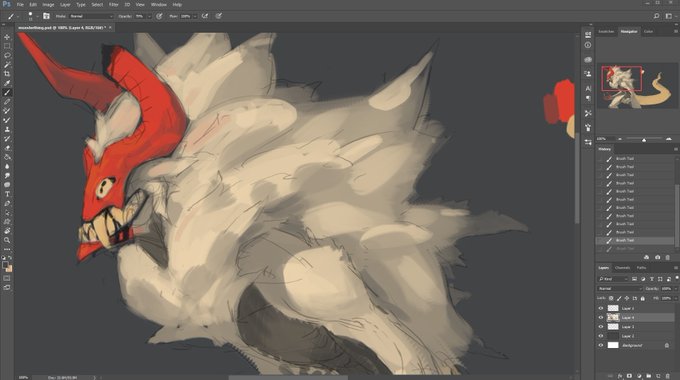Delete the current history state
This screenshot has width=680, height=380.
667,257
